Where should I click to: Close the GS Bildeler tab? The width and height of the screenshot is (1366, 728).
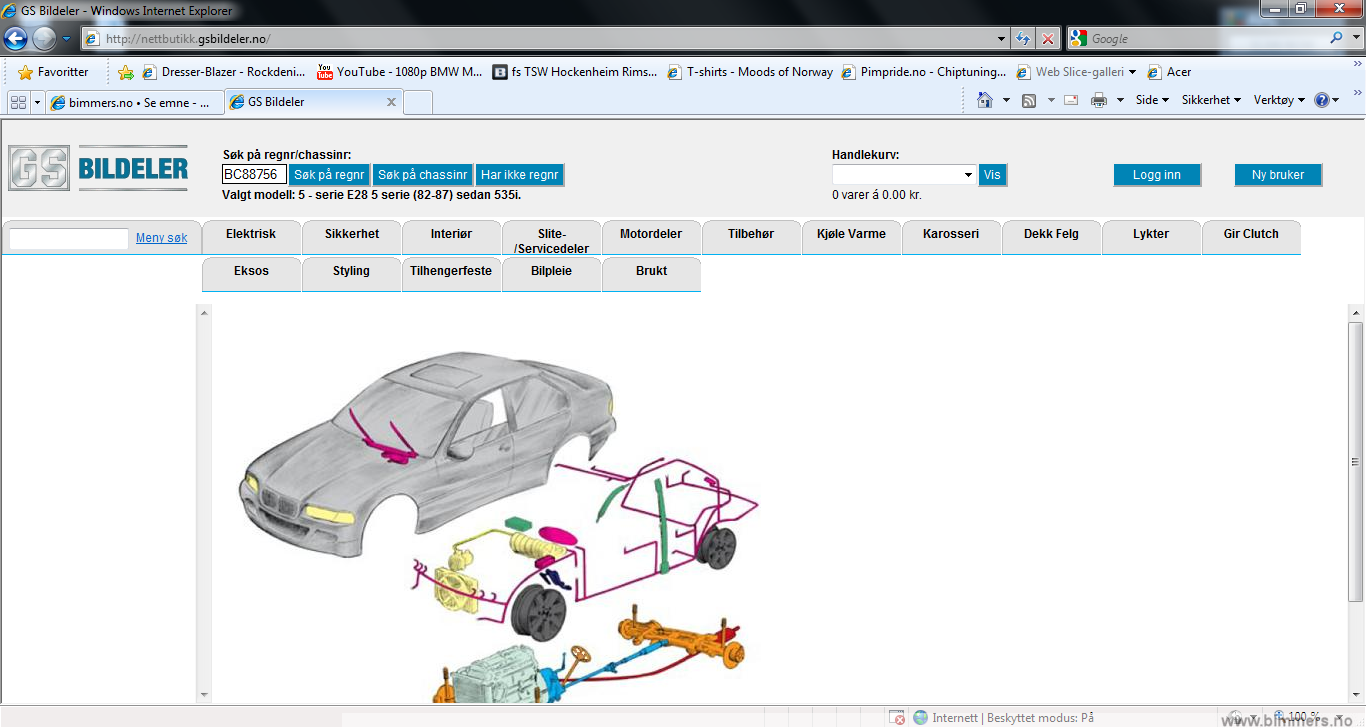point(391,102)
